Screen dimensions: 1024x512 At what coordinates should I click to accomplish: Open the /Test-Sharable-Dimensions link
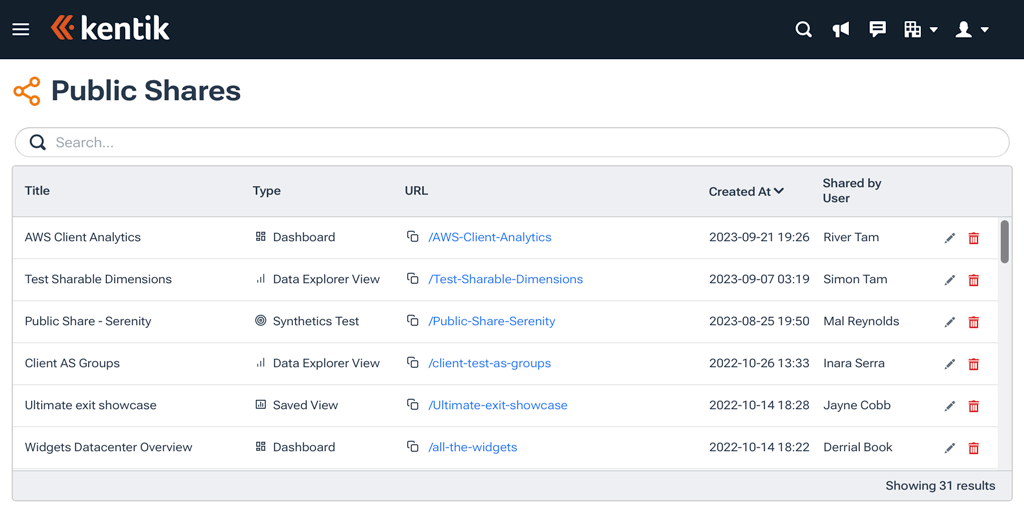(505, 279)
